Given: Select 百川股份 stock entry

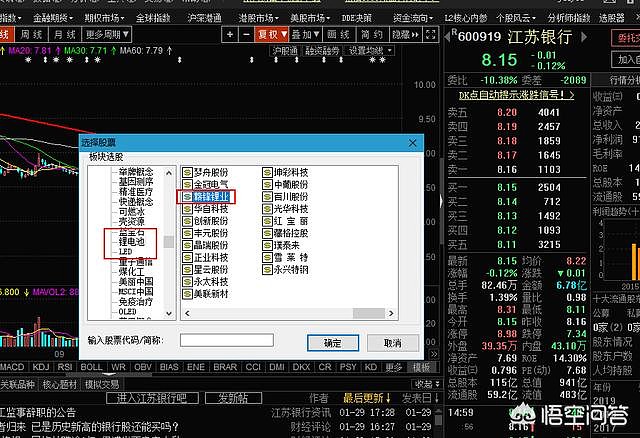Looking at the screenshot, I should 285,197.
